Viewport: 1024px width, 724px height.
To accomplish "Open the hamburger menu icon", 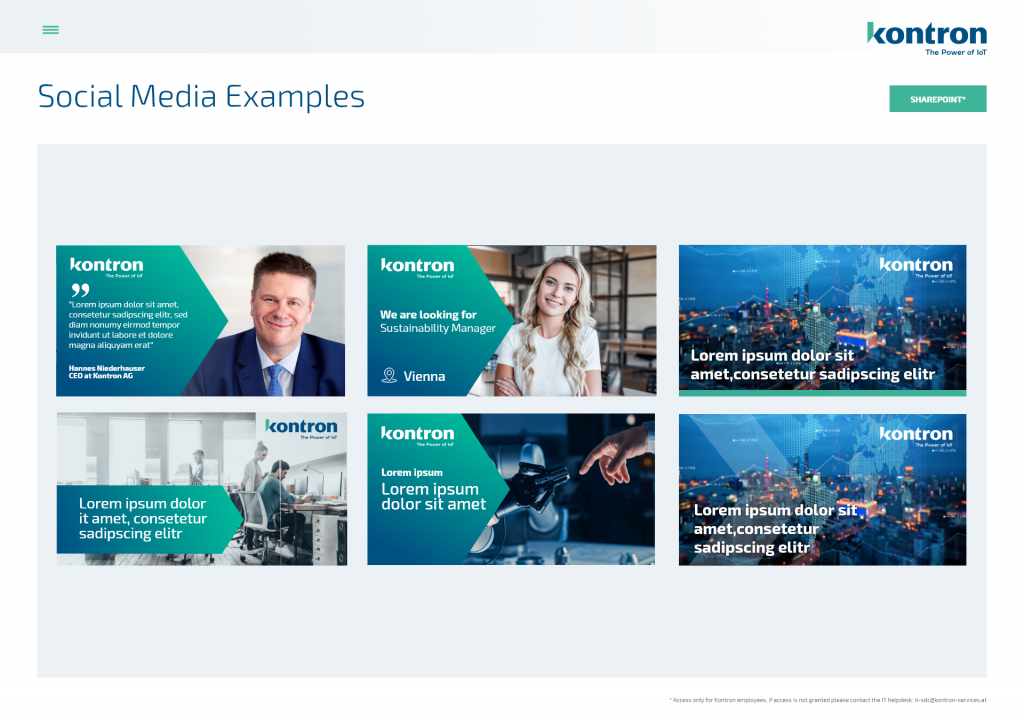I will tap(50, 30).
